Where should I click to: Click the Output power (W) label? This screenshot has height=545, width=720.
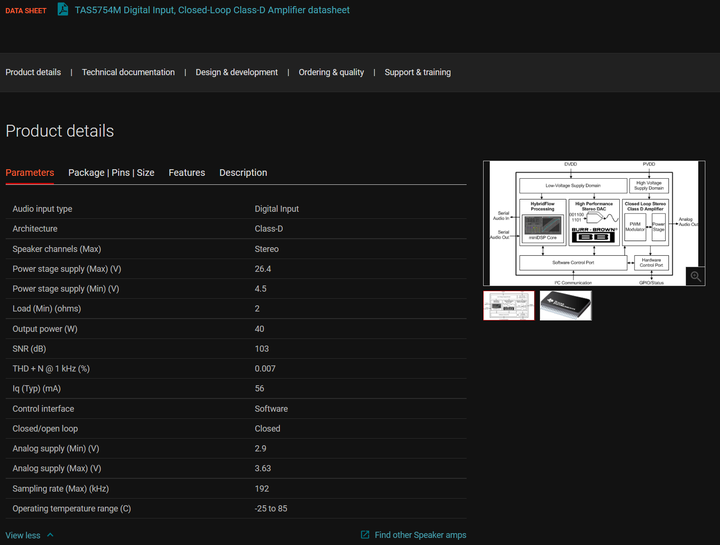pyautogui.click(x=45, y=329)
